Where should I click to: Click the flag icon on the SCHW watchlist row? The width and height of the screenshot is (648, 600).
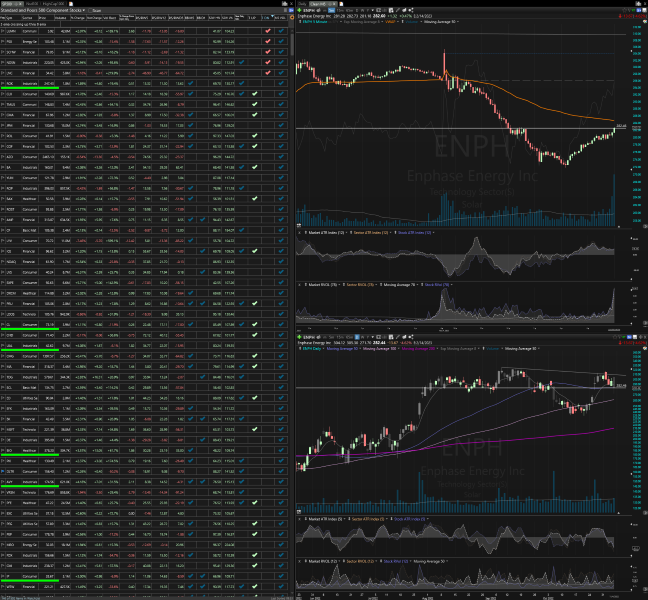pyautogui.click(x=2, y=52)
